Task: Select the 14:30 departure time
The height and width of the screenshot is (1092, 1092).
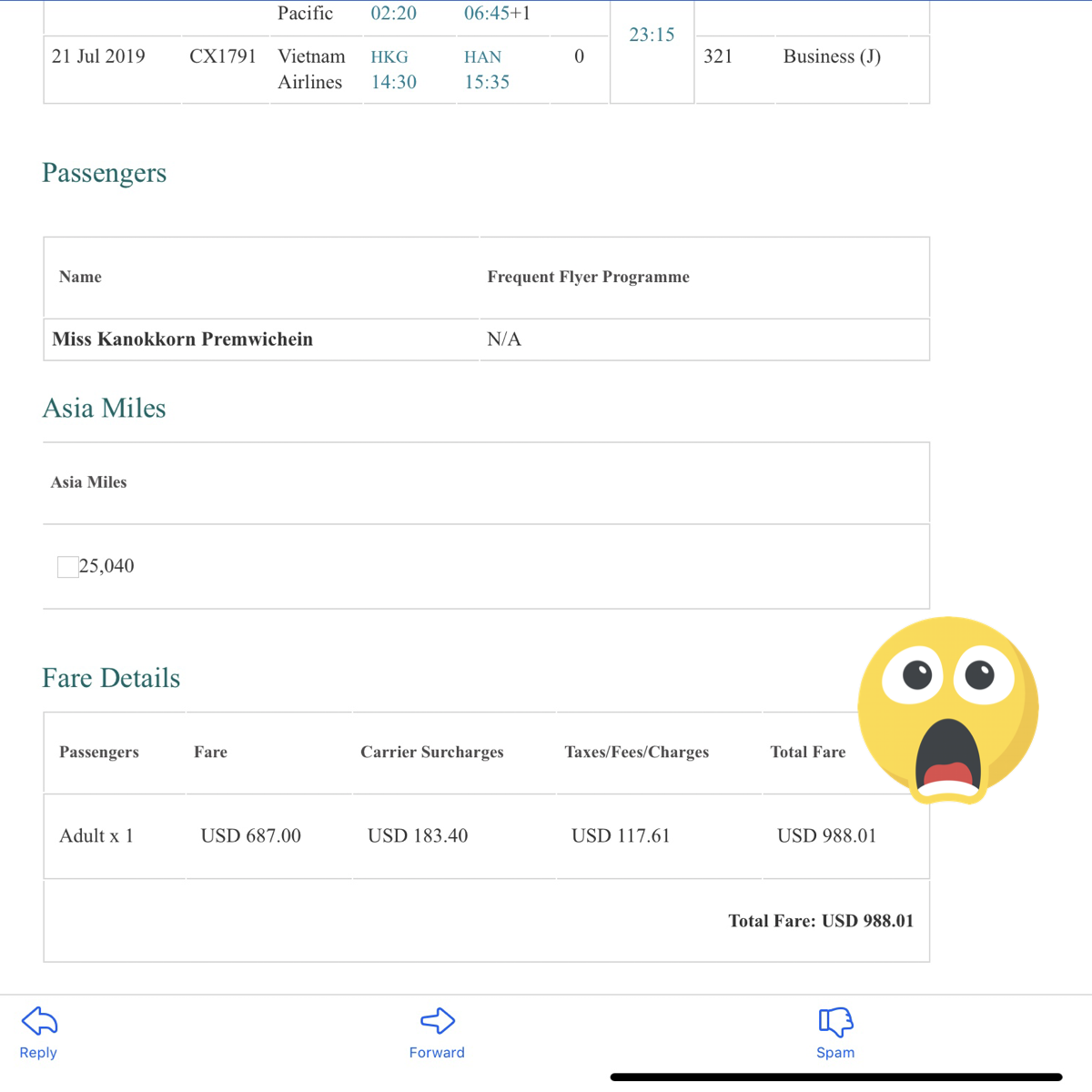Action: click(394, 82)
